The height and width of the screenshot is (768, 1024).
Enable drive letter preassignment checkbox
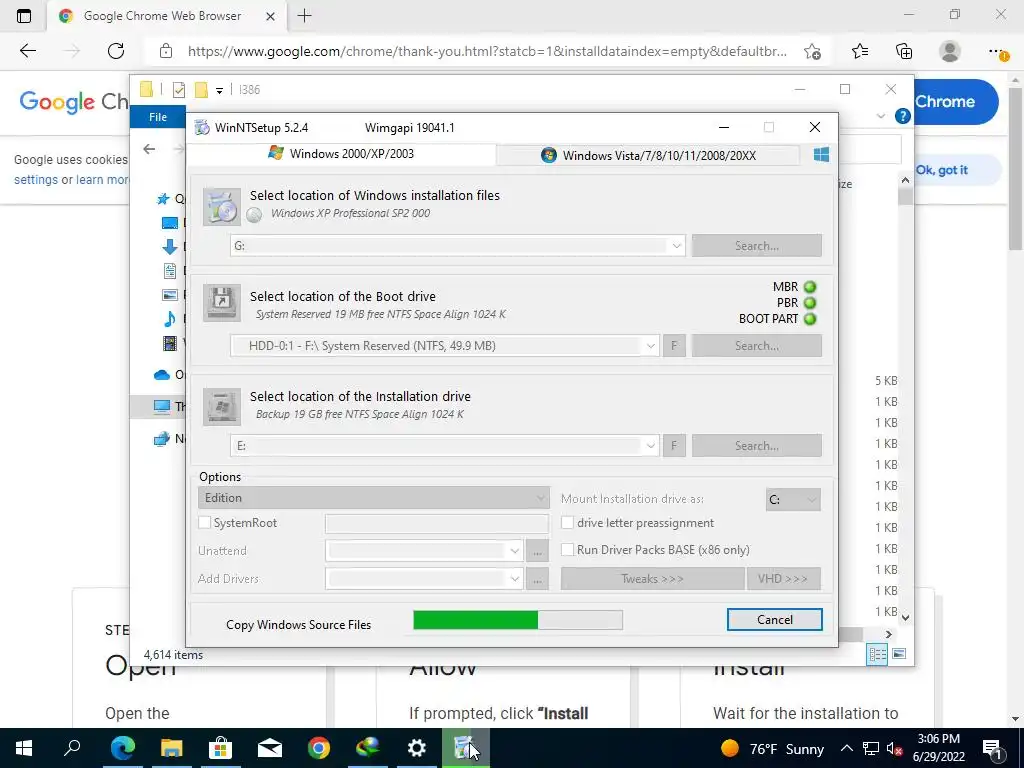(x=568, y=522)
